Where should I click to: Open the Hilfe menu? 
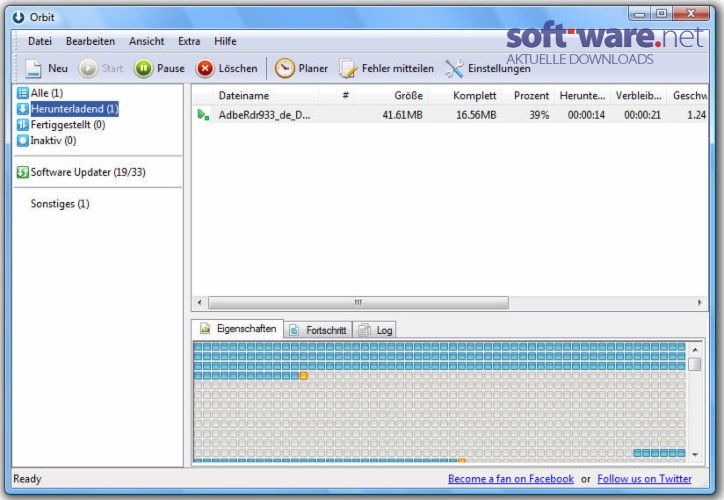point(225,41)
